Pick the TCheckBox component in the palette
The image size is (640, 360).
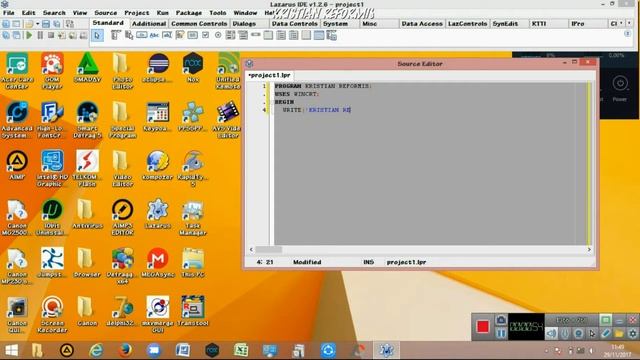click(205, 36)
